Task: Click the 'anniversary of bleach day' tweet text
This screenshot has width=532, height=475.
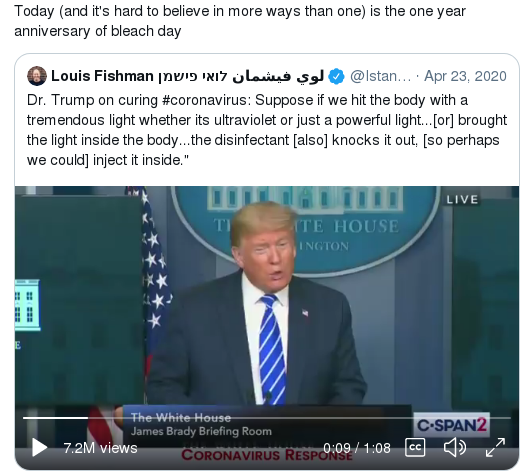Action: 98,31
